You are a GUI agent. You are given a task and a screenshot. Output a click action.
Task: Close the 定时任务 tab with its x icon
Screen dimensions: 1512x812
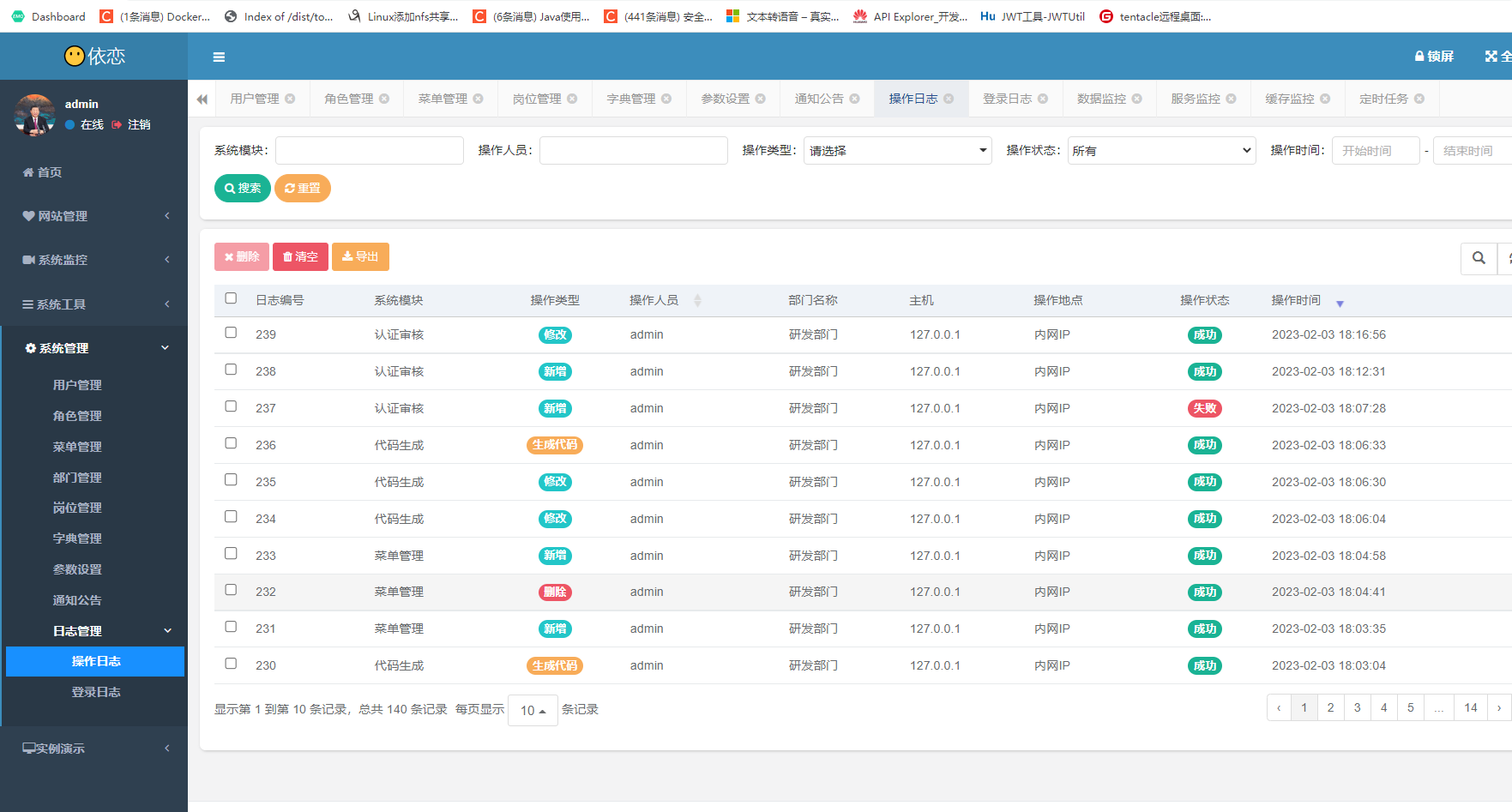[1419, 99]
